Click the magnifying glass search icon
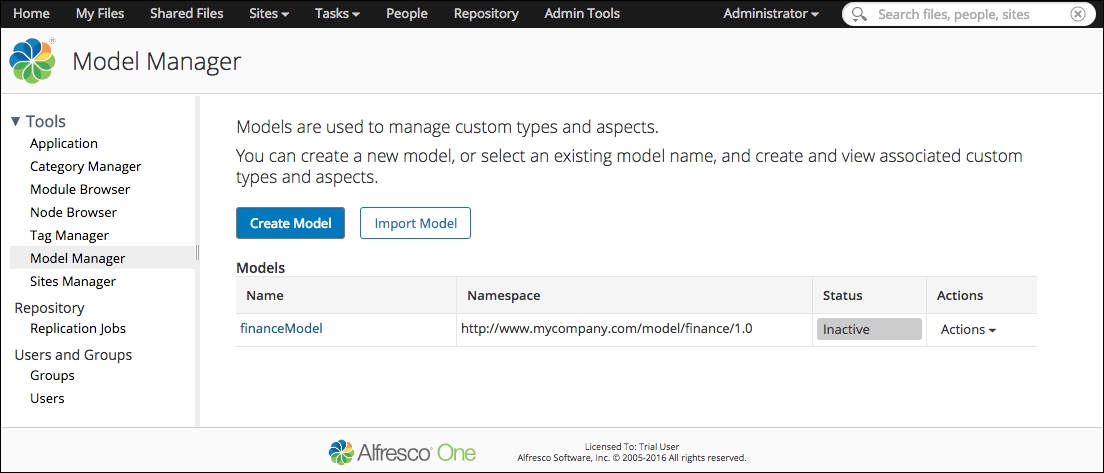Image resolution: width=1104 pixels, height=473 pixels. 859,14
